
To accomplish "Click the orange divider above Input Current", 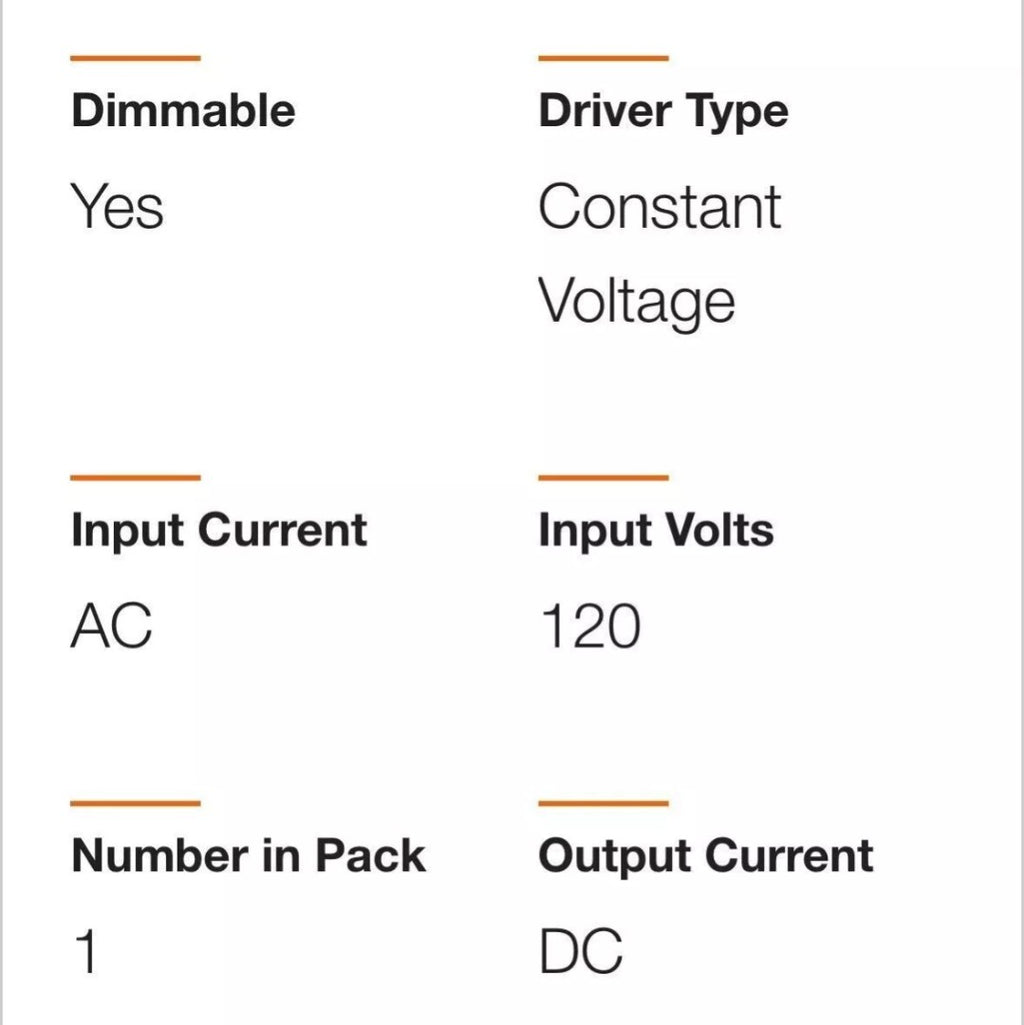I will (x=135, y=478).
